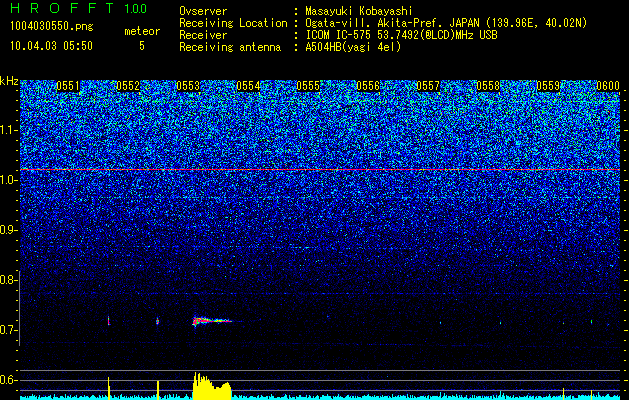
Task: Click the 0600 time marker
Action: tap(608, 86)
